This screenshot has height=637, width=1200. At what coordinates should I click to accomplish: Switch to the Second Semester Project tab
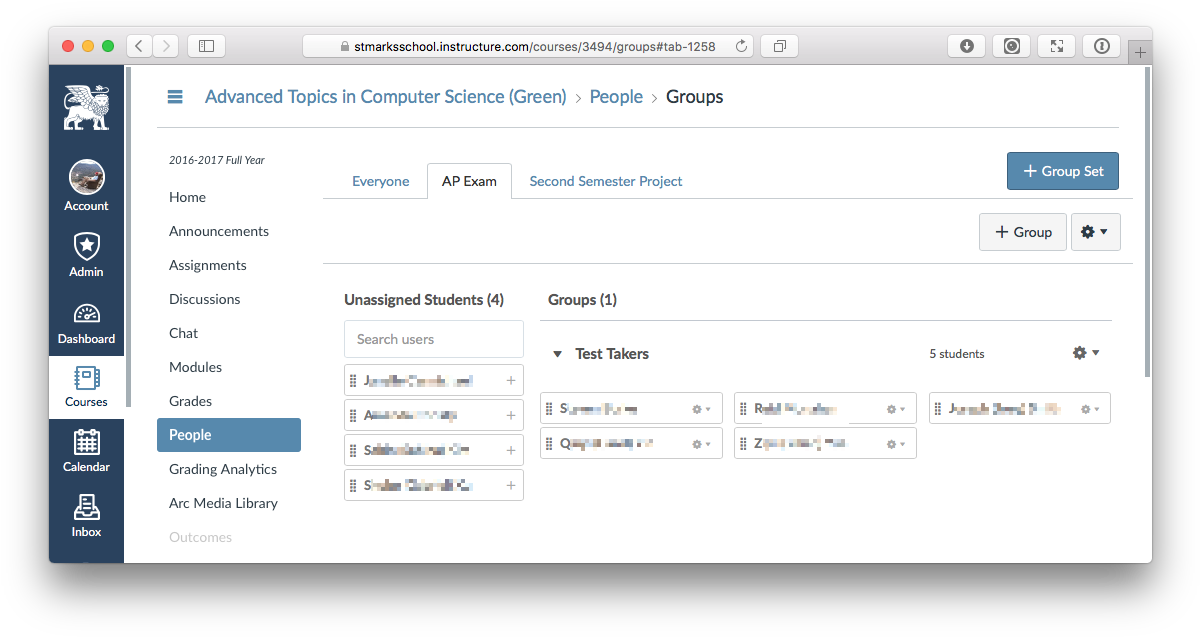point(605,181)
